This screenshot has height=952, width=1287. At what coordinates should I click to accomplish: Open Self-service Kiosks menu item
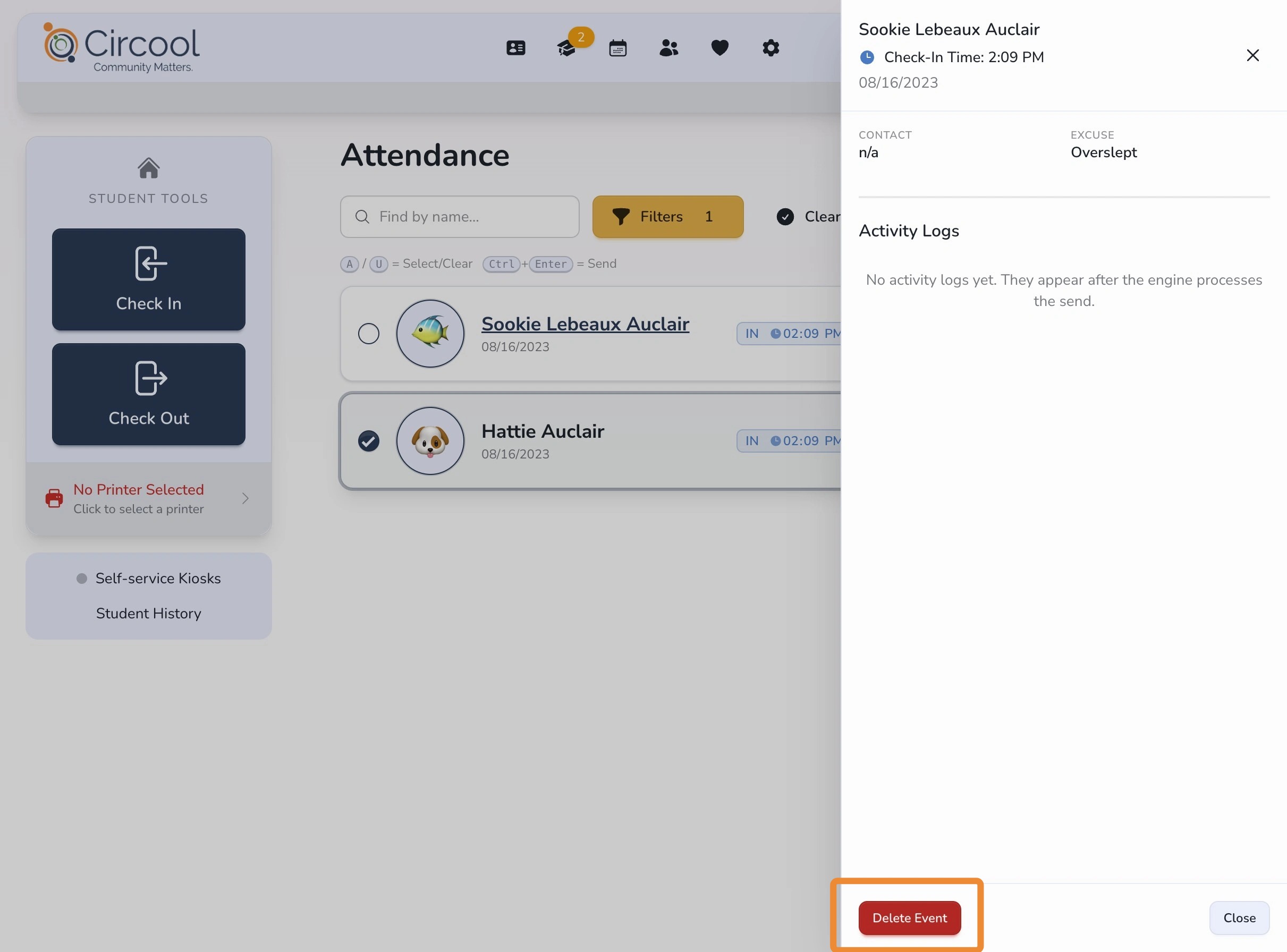[158, 578]
